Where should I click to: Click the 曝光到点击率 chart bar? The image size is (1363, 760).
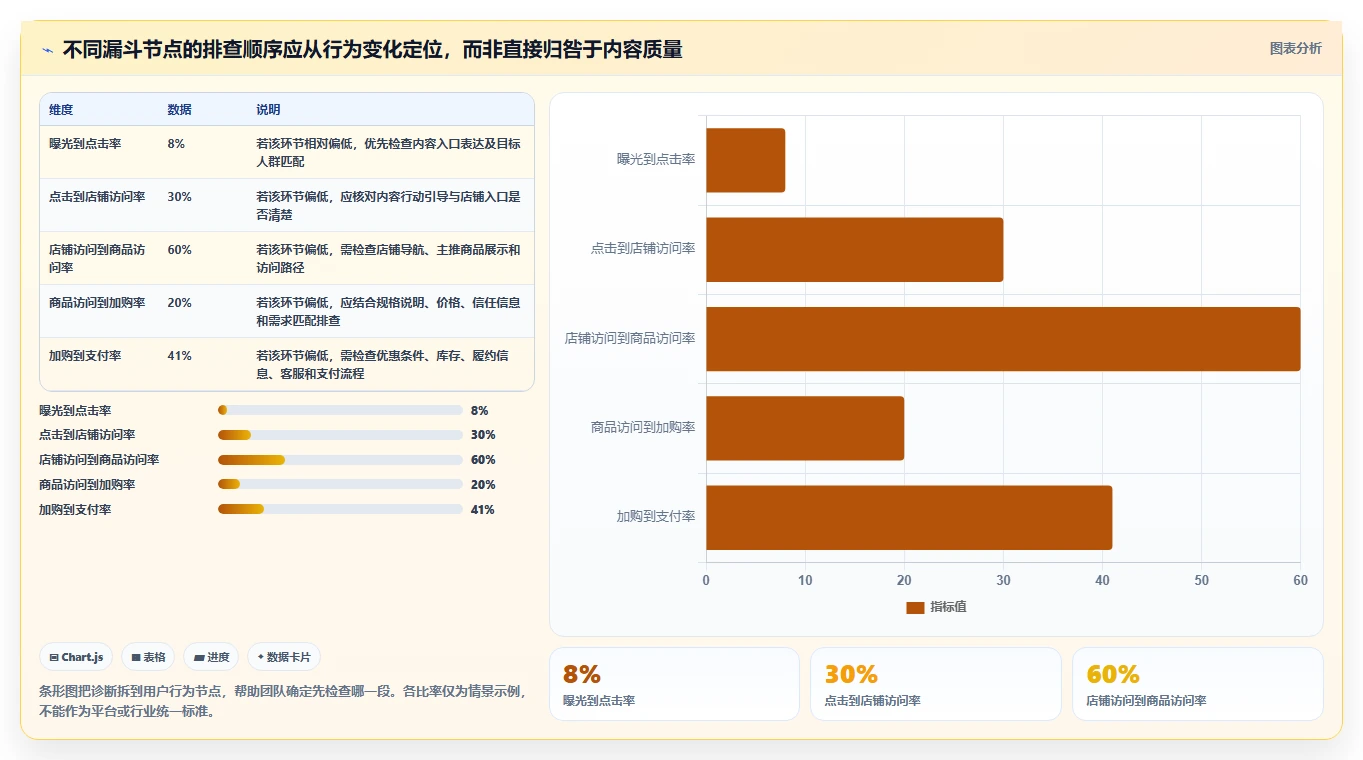click(x=745, y=160)
